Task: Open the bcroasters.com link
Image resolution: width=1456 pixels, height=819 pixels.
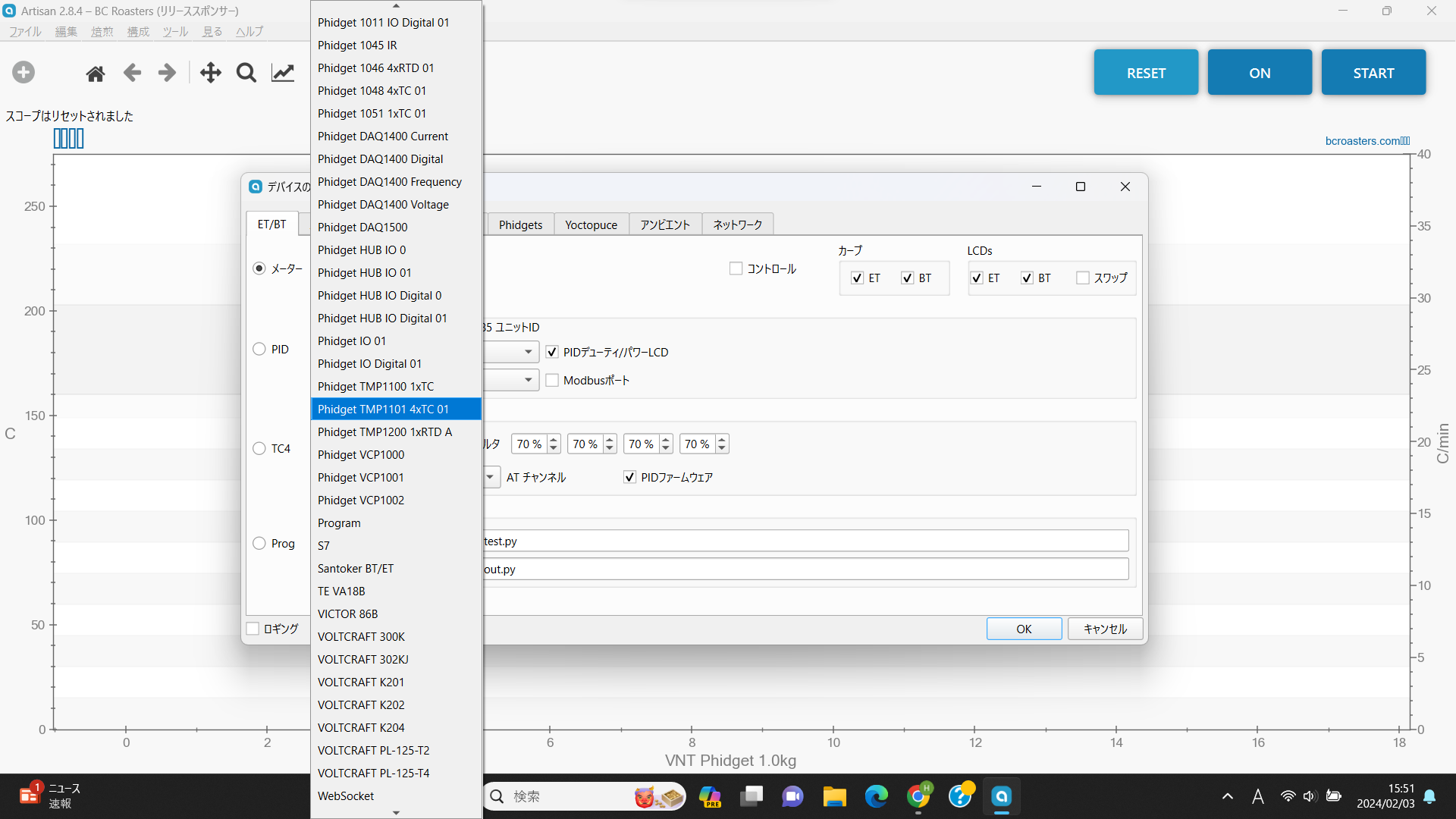Action: [x=1367, y=141]
